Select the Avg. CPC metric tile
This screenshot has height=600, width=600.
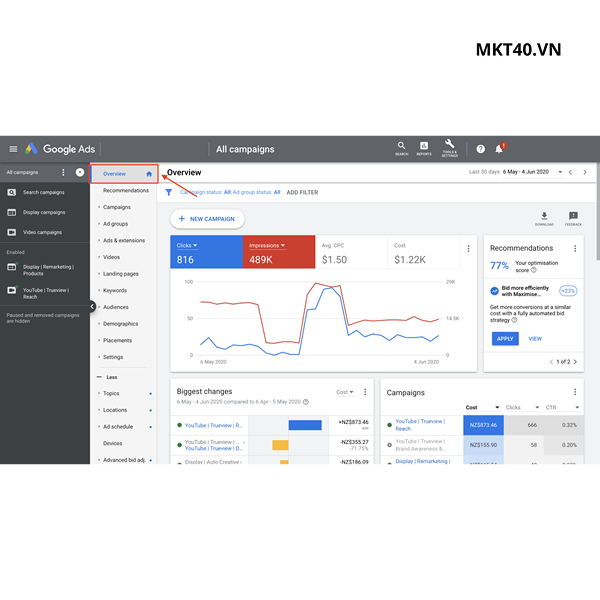(x=351, y=252)
